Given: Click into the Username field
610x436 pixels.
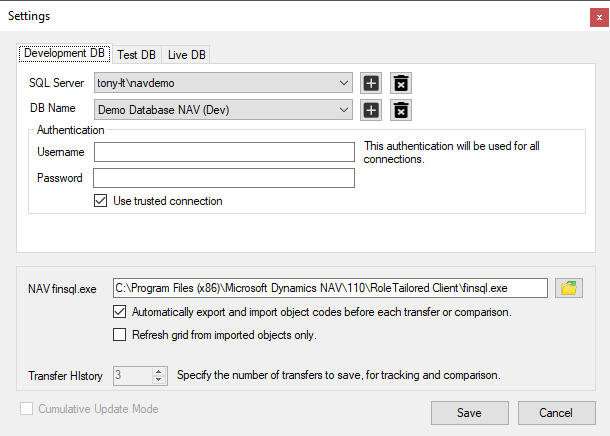Looking at the screenshot, I should coord(224,152).
